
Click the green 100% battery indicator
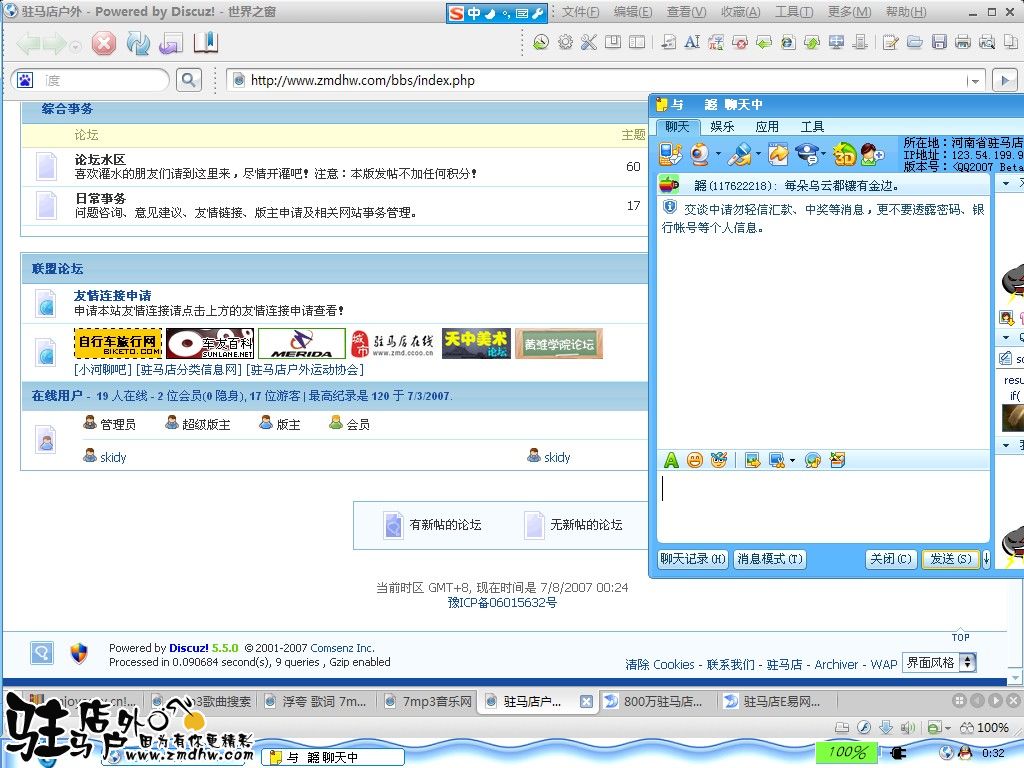point(846,752)
